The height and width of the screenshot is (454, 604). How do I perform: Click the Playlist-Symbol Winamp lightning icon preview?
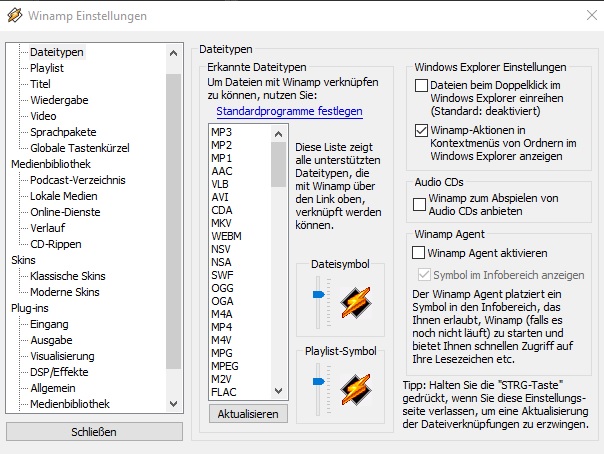coord(356,389)
